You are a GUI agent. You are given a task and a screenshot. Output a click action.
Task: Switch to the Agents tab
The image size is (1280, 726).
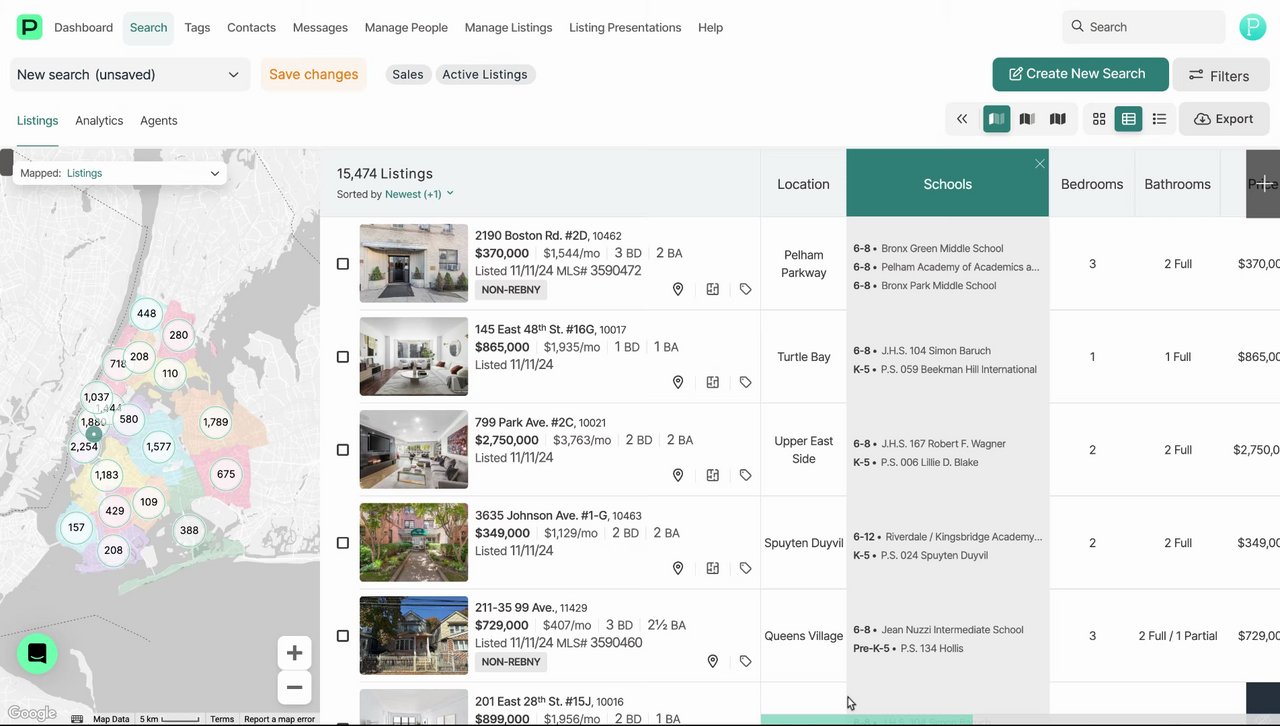158,120
